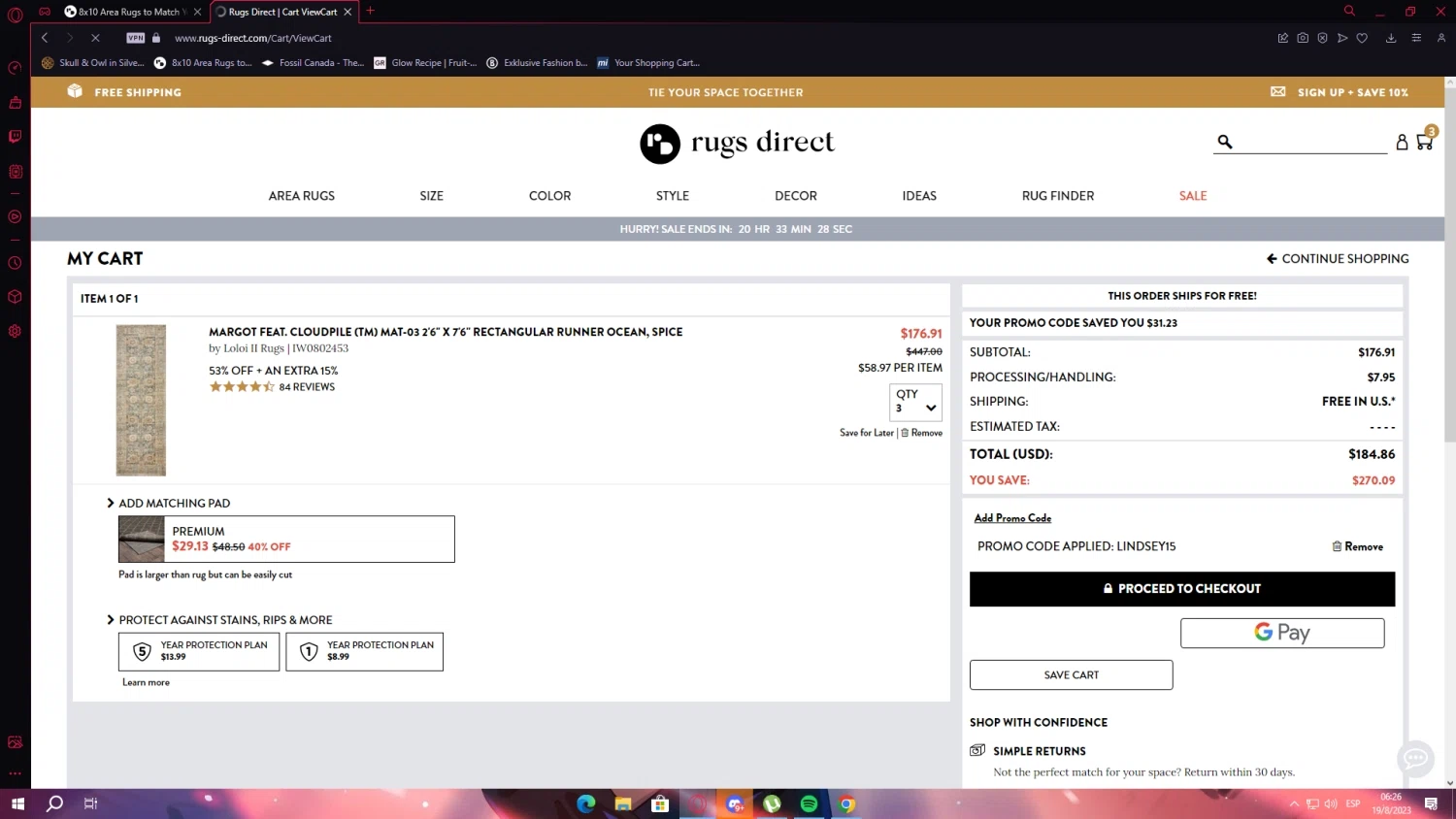Open GX Control speedometer in sidebar
The height and width of the screenshot is (819, 1456).
point(15,68)
